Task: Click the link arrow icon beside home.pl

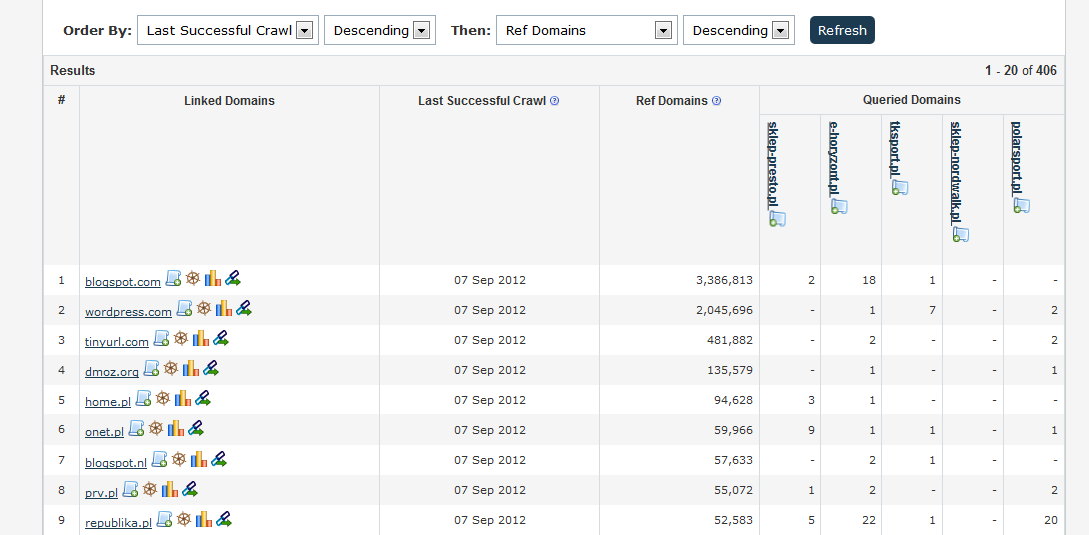Action: click(x=203, y=399)
